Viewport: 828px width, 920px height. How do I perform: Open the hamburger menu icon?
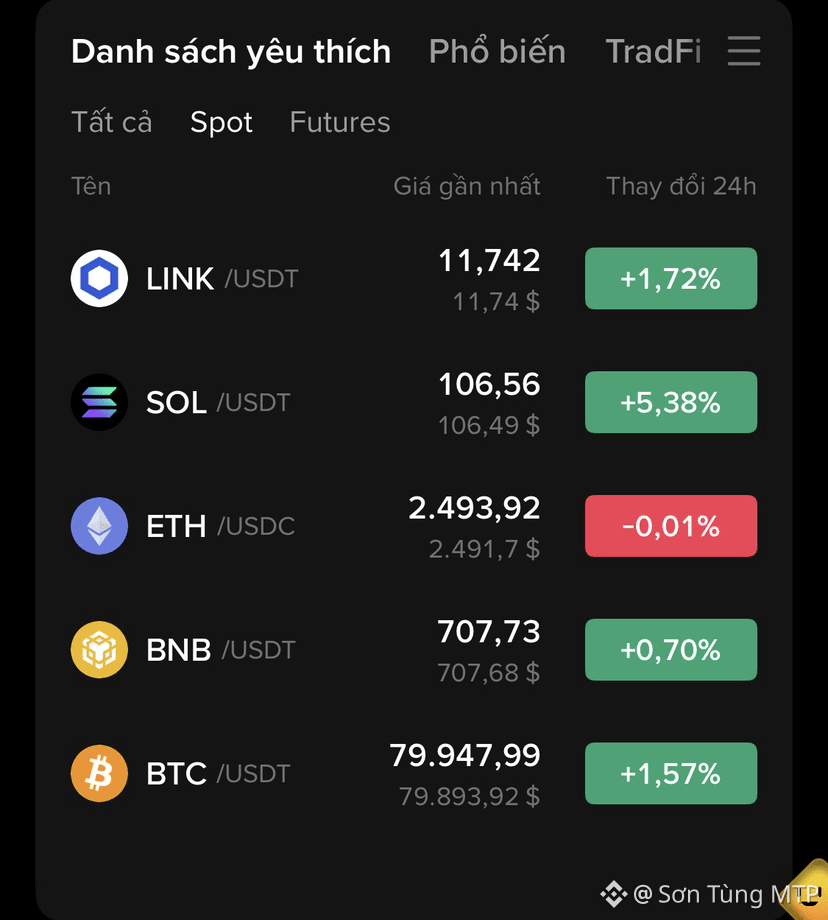tap(743, 51)
